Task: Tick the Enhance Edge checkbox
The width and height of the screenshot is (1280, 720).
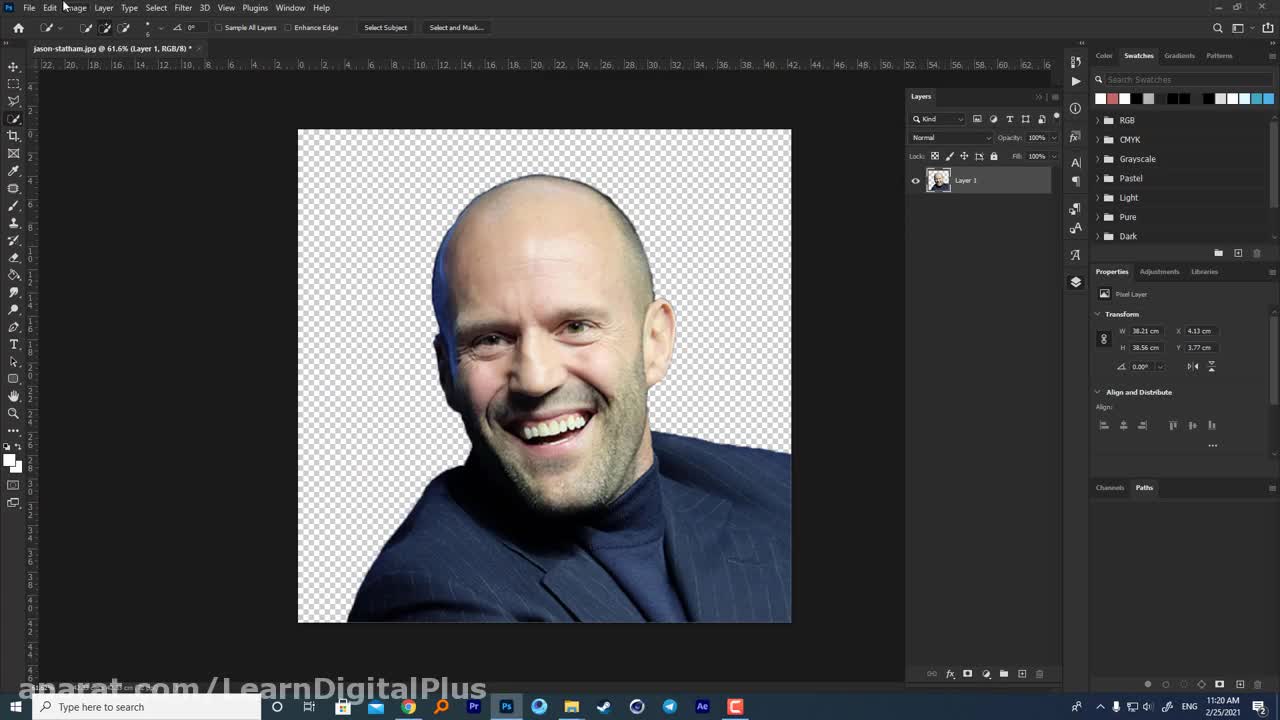Action: 288,28
